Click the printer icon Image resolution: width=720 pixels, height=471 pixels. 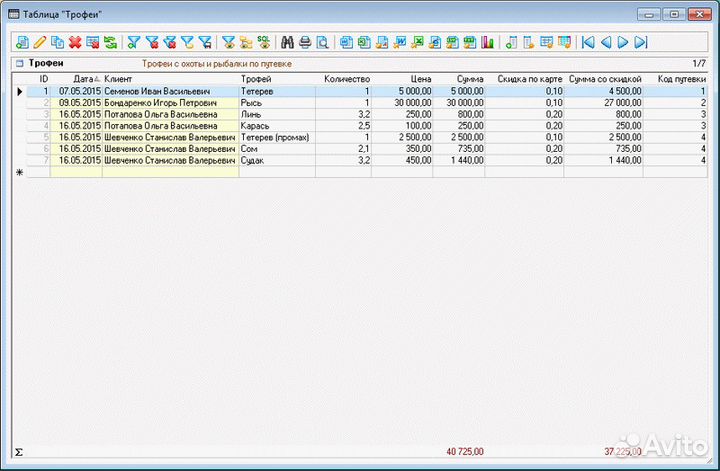coord(305,43)
